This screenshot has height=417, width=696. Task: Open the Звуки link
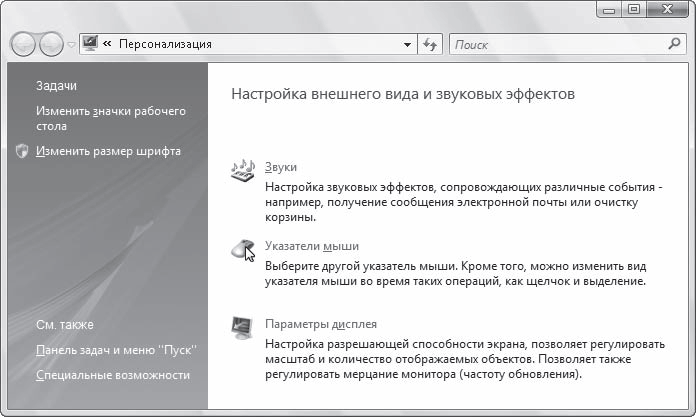tap(281, 167)
